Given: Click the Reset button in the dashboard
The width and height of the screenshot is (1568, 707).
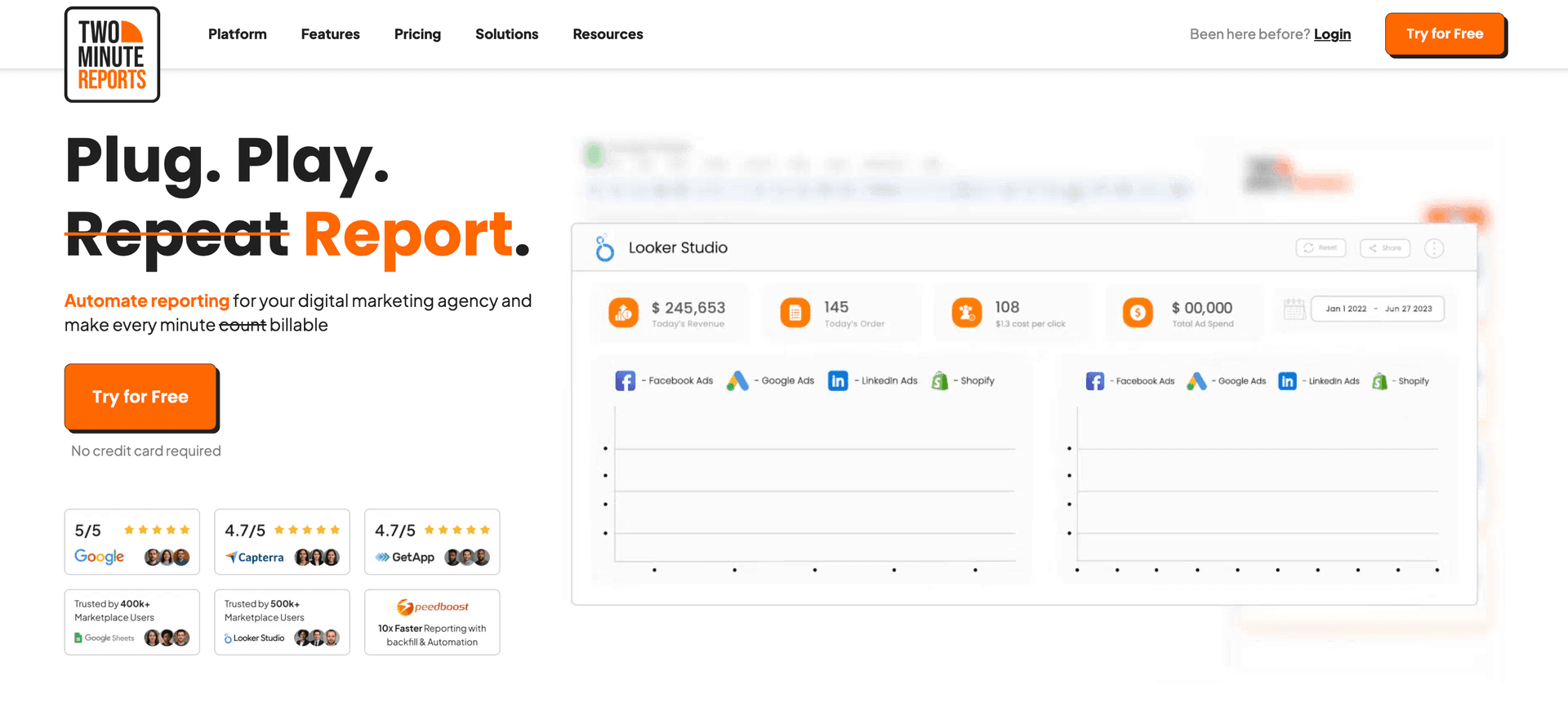Looking at the screenshot, I should pos(1321,247).
